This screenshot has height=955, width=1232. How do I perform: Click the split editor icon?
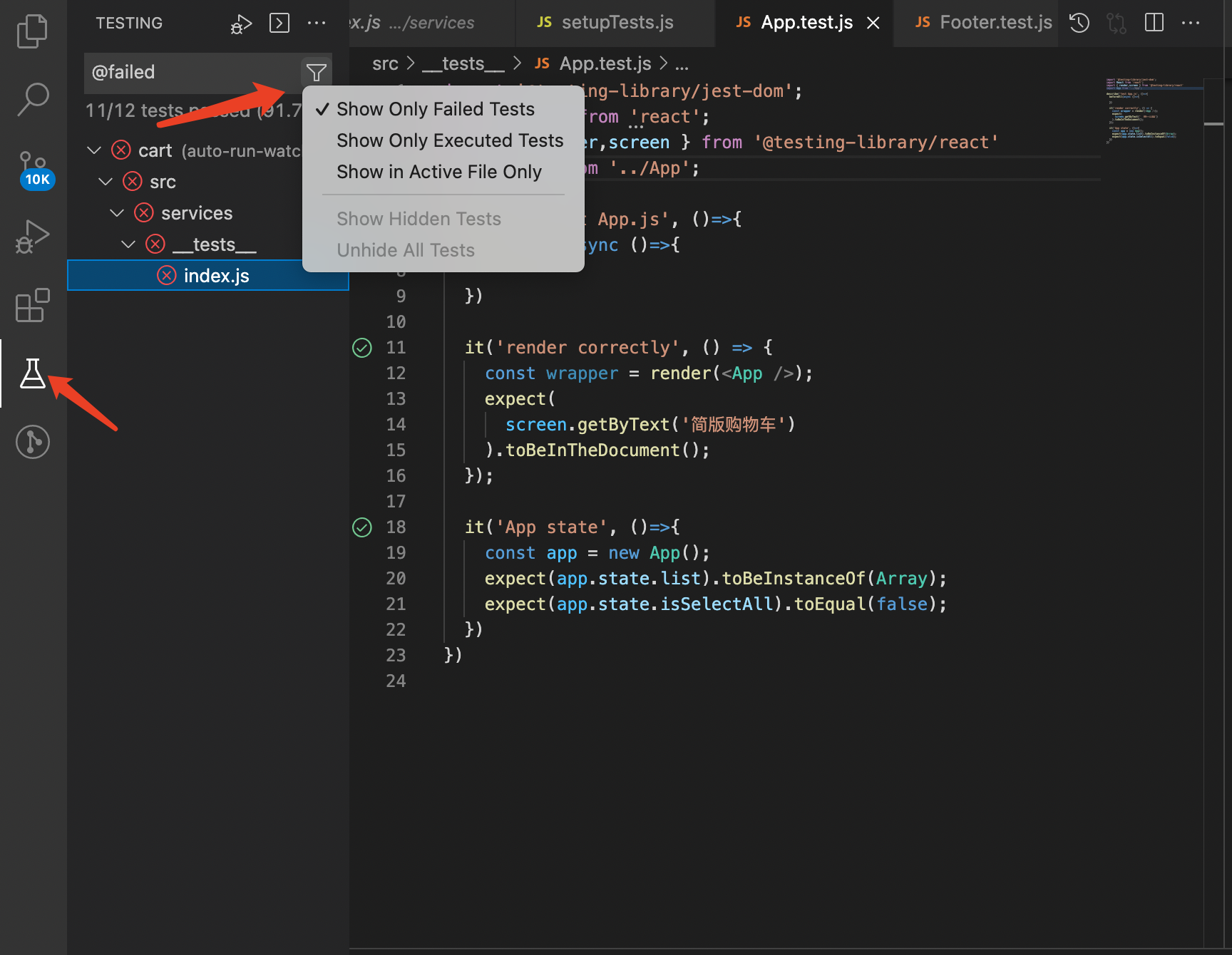point(1154,23)
